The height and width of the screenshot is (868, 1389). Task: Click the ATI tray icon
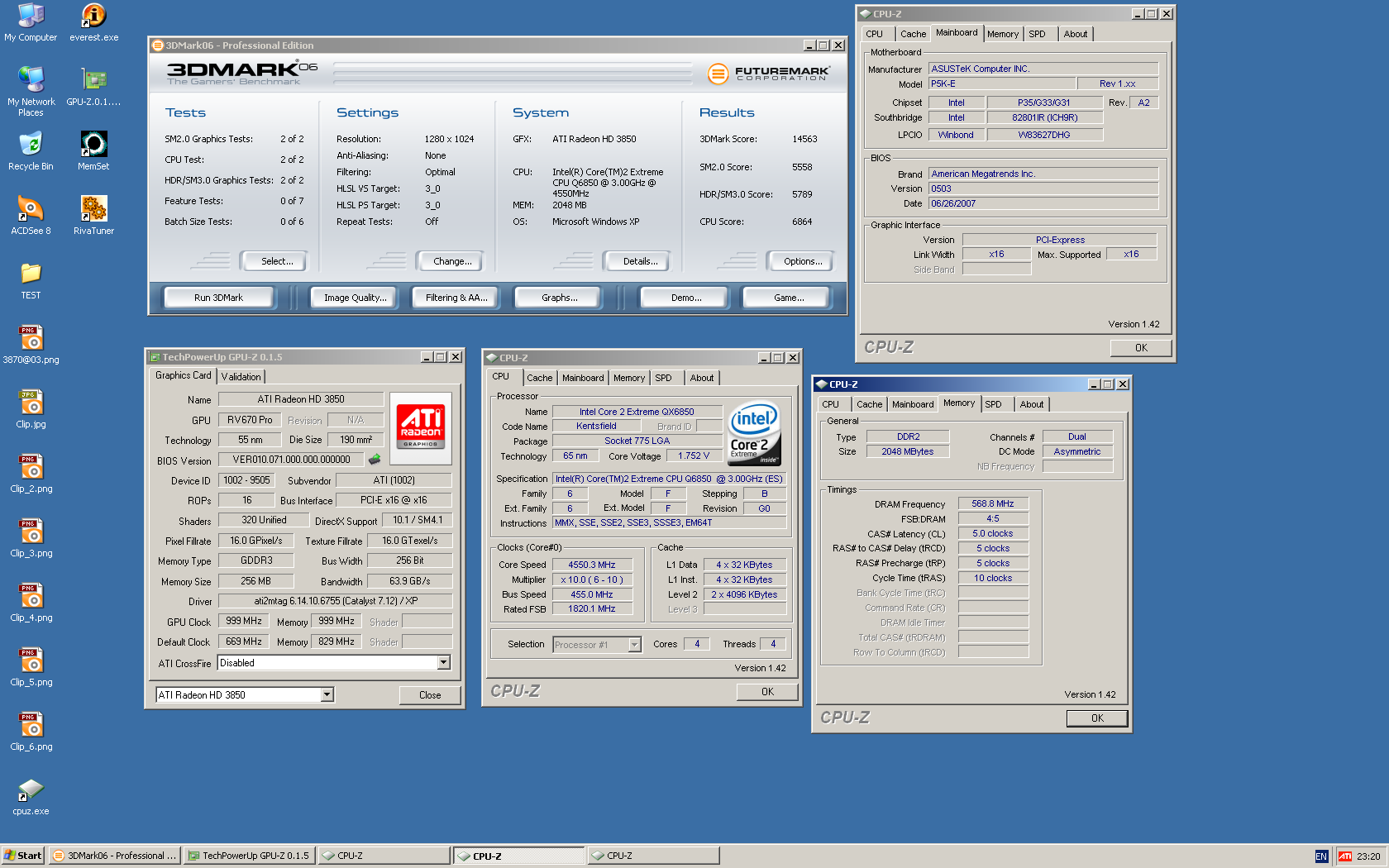1344,856
